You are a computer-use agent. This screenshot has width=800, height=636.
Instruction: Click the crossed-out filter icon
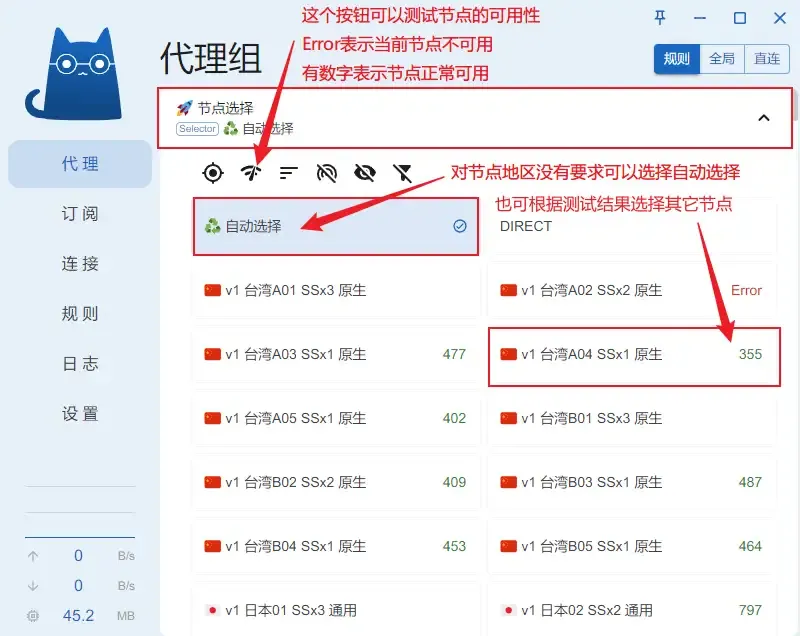(x=403, y=173)
